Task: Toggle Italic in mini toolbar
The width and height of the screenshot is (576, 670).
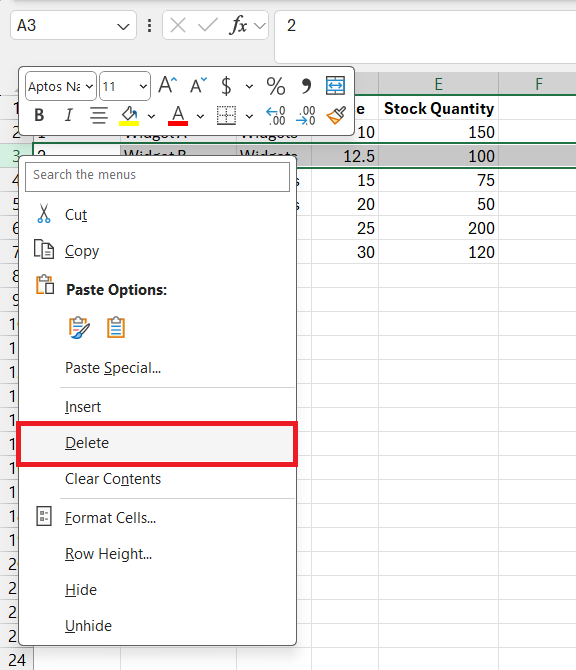Action: click(x=68, y=115)
